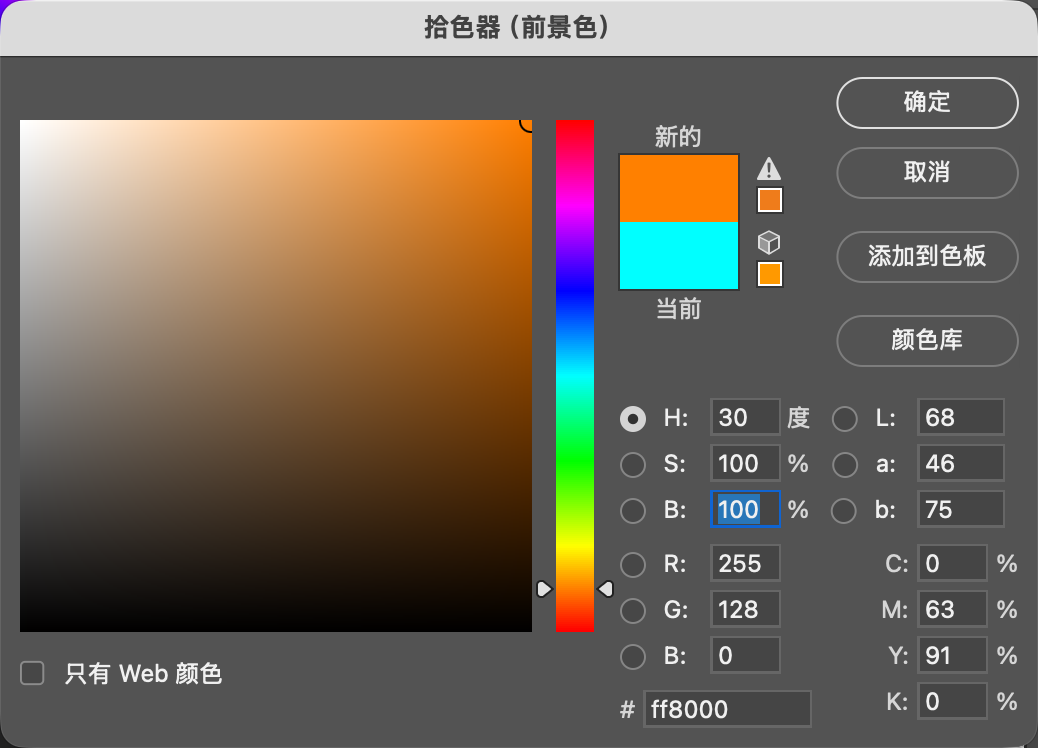Click the hex color code field

(x=727, y=709)
